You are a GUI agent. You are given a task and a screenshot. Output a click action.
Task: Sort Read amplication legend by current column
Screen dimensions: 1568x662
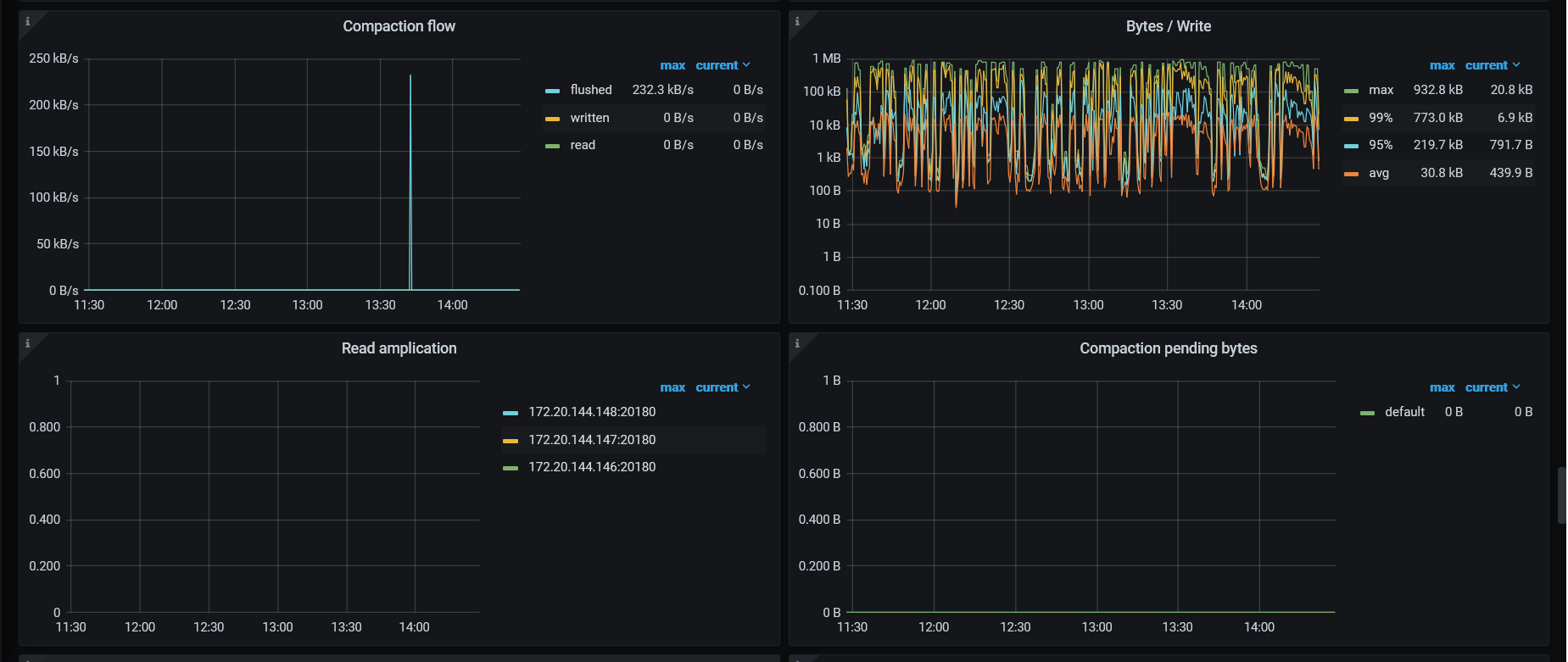click(x=717, y=387)
